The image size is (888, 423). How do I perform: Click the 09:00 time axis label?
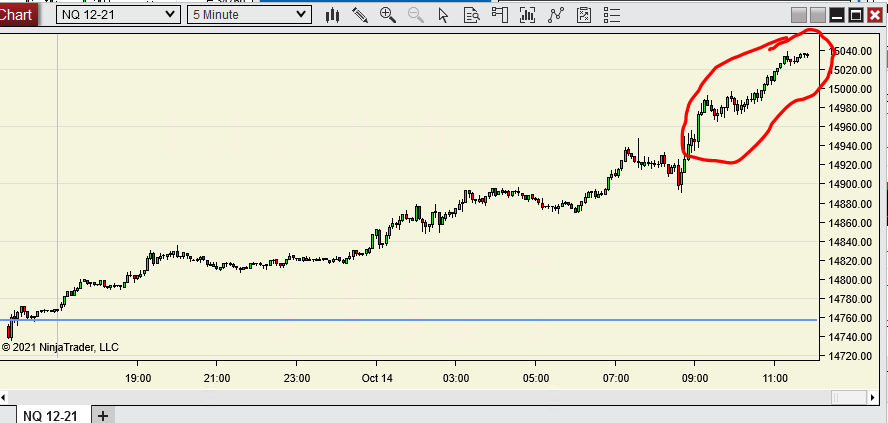(x=695, y=378)
